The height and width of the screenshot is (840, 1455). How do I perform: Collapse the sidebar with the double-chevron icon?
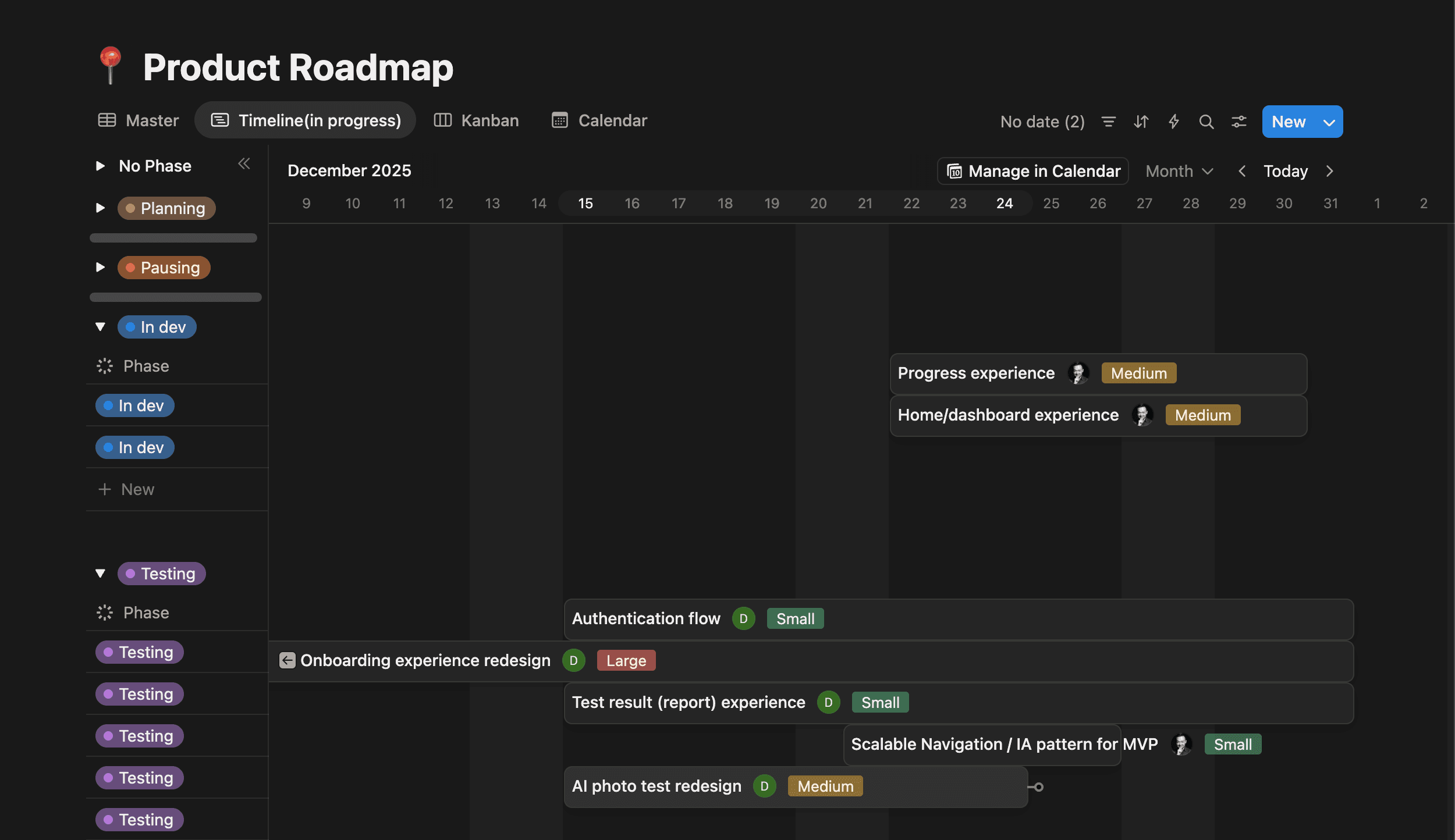click(x=244, y=164)
